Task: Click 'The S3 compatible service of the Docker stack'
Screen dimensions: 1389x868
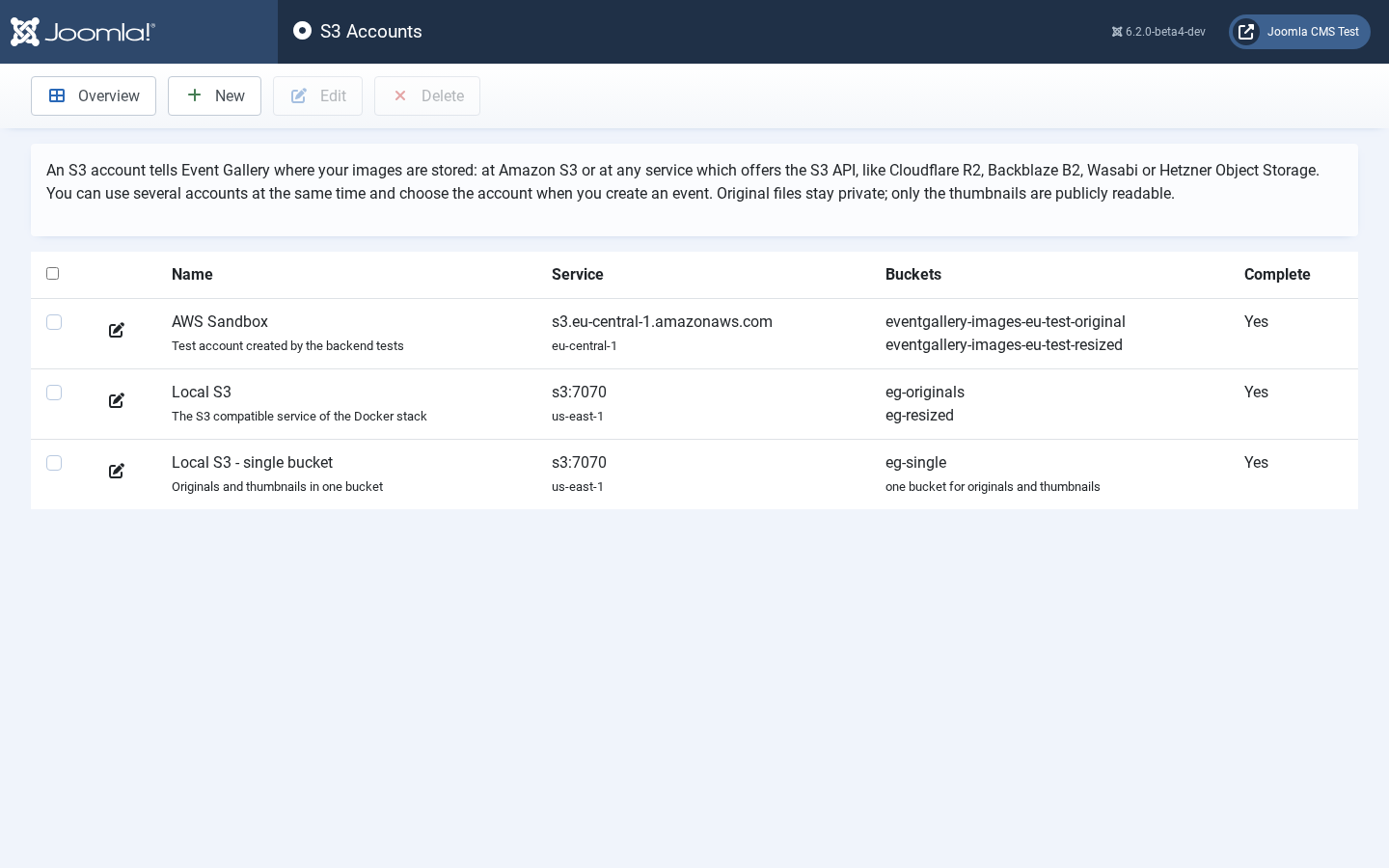Action: coord(299,416)
